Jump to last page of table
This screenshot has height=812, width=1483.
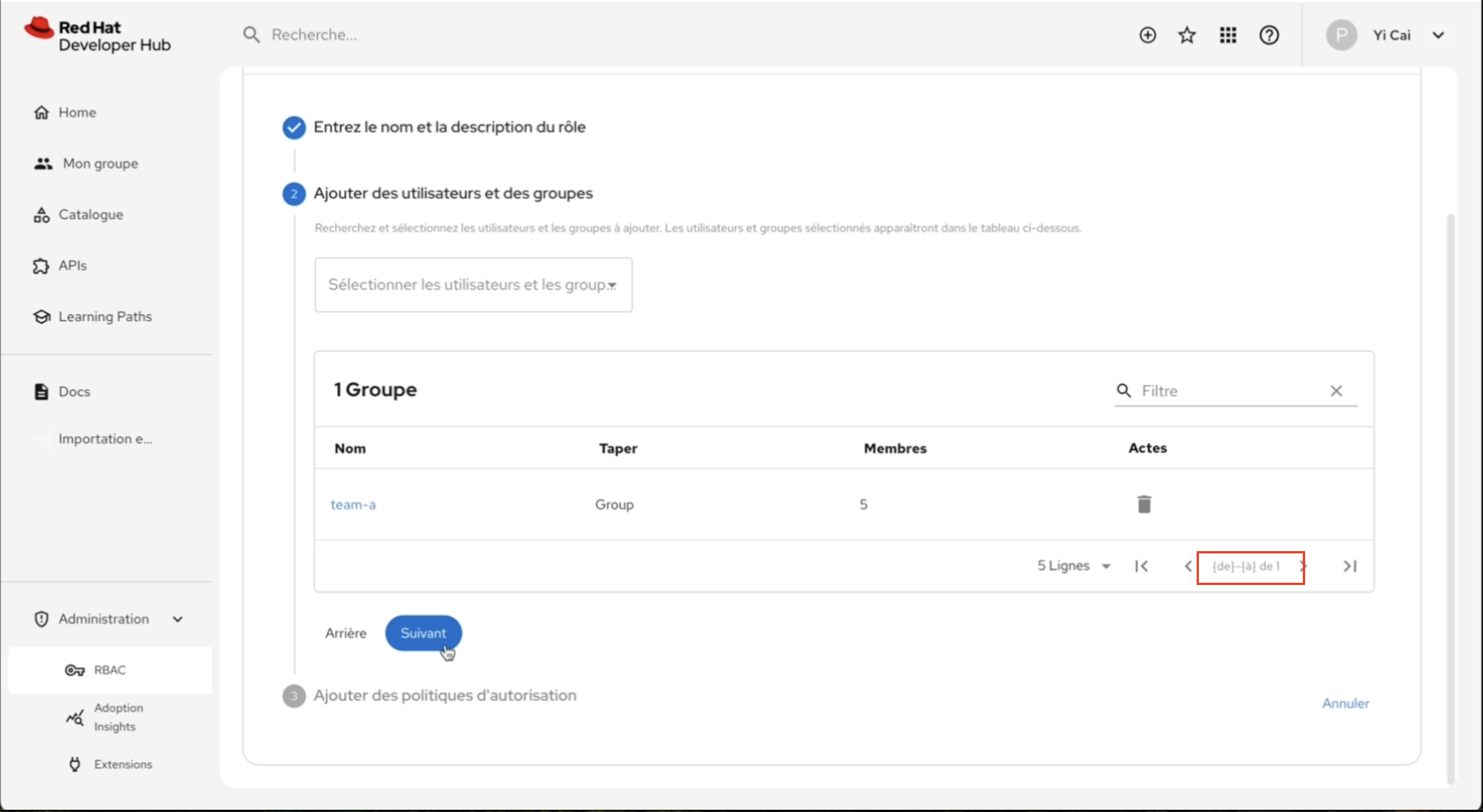(x=1349, y=566)
